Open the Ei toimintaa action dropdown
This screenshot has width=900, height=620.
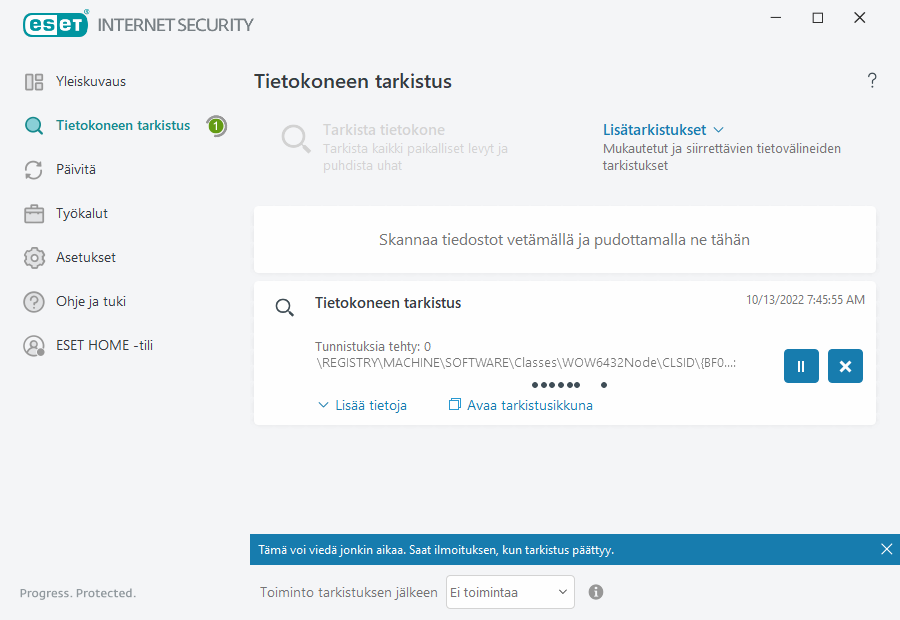510,592
